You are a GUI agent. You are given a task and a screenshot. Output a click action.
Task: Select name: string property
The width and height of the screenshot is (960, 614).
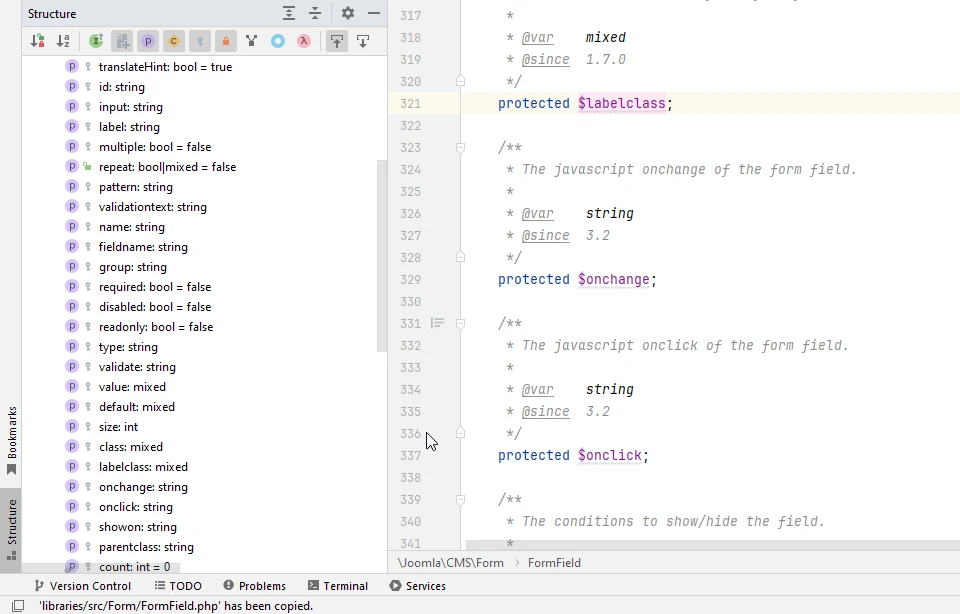(132, 227)
